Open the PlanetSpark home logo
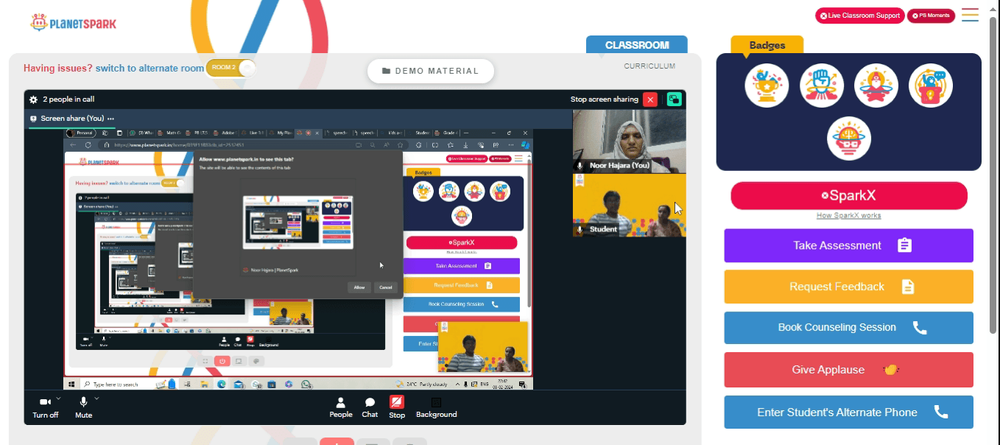Screen dimensions: 1000x445 click(73, 23)
